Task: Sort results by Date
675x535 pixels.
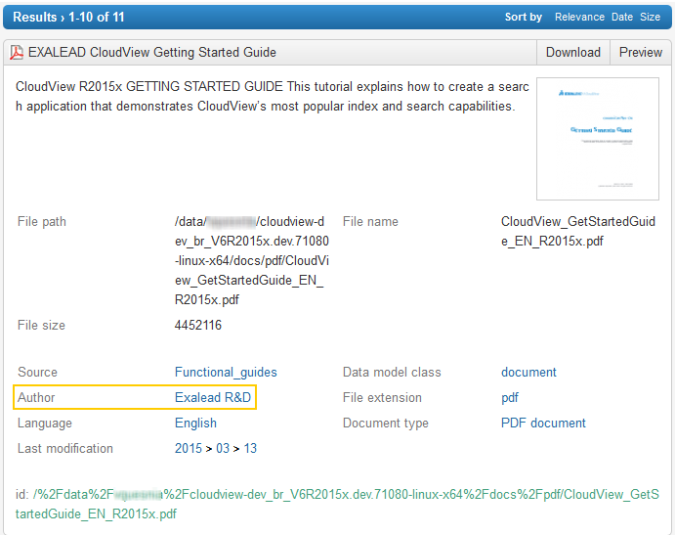Action: click(622, 17)
